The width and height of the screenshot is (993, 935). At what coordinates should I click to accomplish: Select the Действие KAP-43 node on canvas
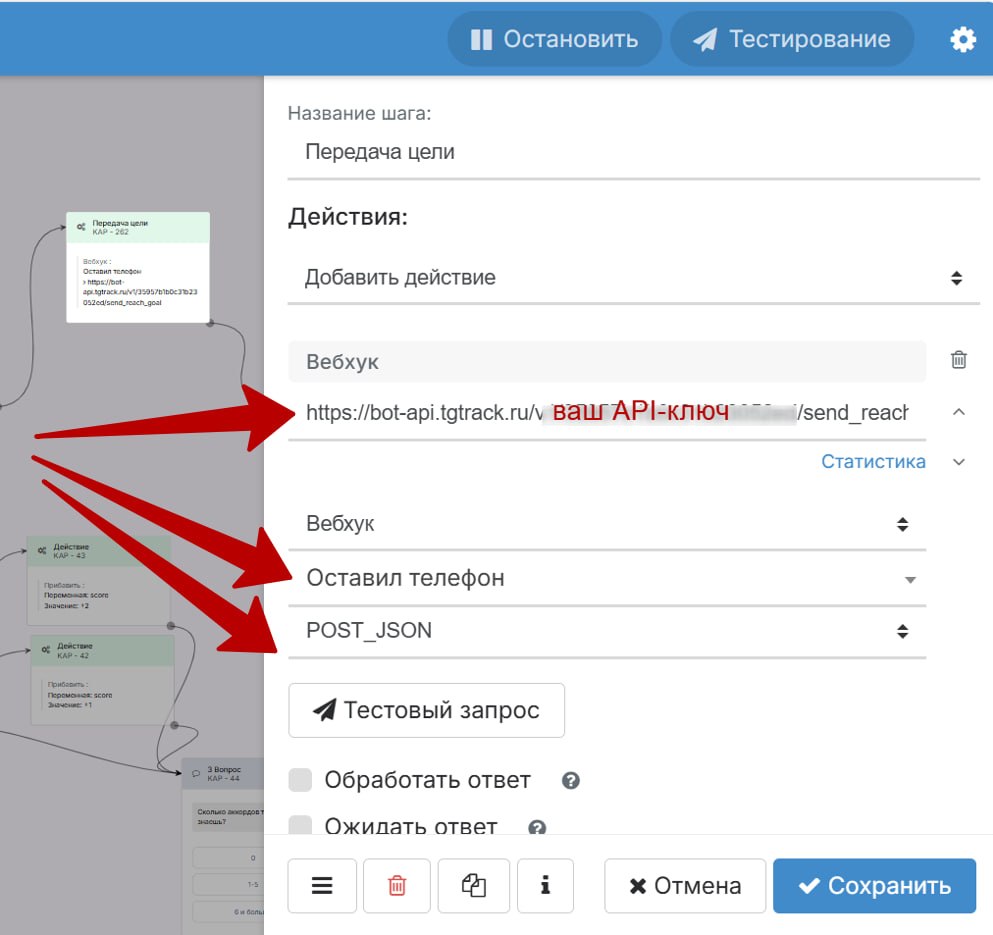click(99, 580)
